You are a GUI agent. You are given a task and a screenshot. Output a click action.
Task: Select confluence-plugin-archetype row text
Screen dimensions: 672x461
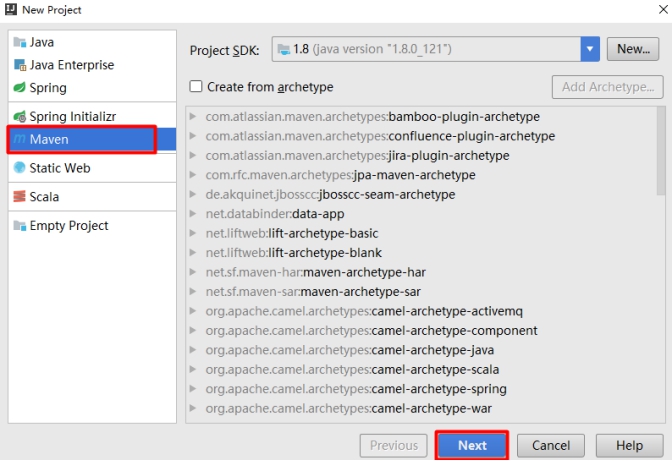click(380, 136)
